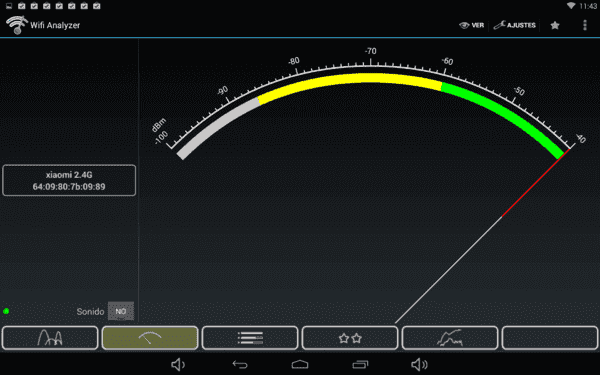This screenshot has width=600, height=375.
Task: Click the -50 gauge label
Action: coord(519,91)
